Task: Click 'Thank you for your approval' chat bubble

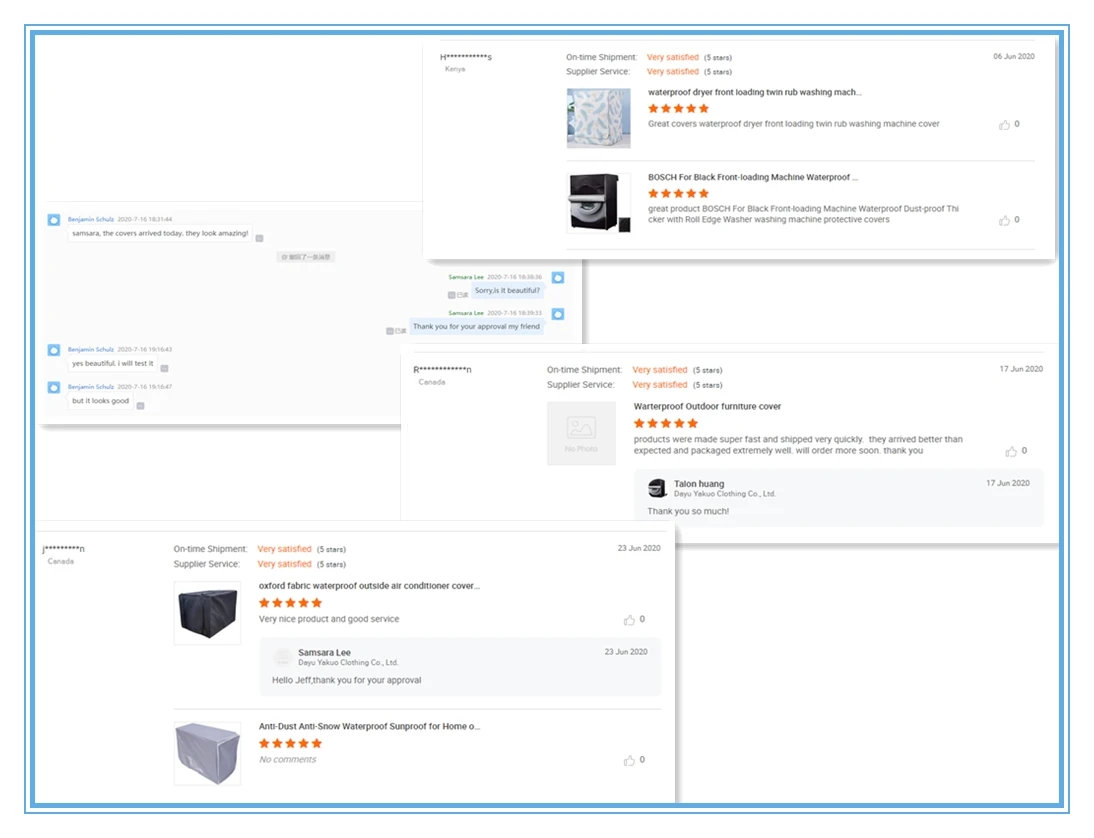Action: coord(477,327)
